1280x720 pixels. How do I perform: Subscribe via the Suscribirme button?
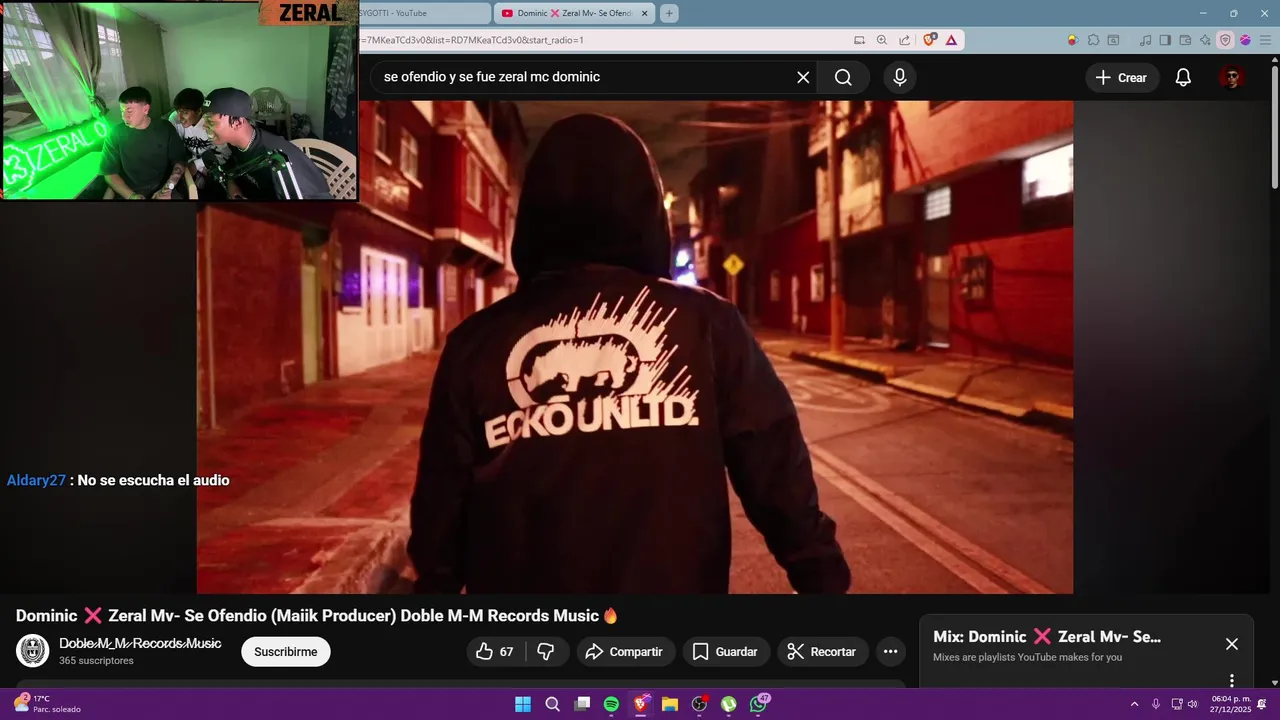(285, 652)
